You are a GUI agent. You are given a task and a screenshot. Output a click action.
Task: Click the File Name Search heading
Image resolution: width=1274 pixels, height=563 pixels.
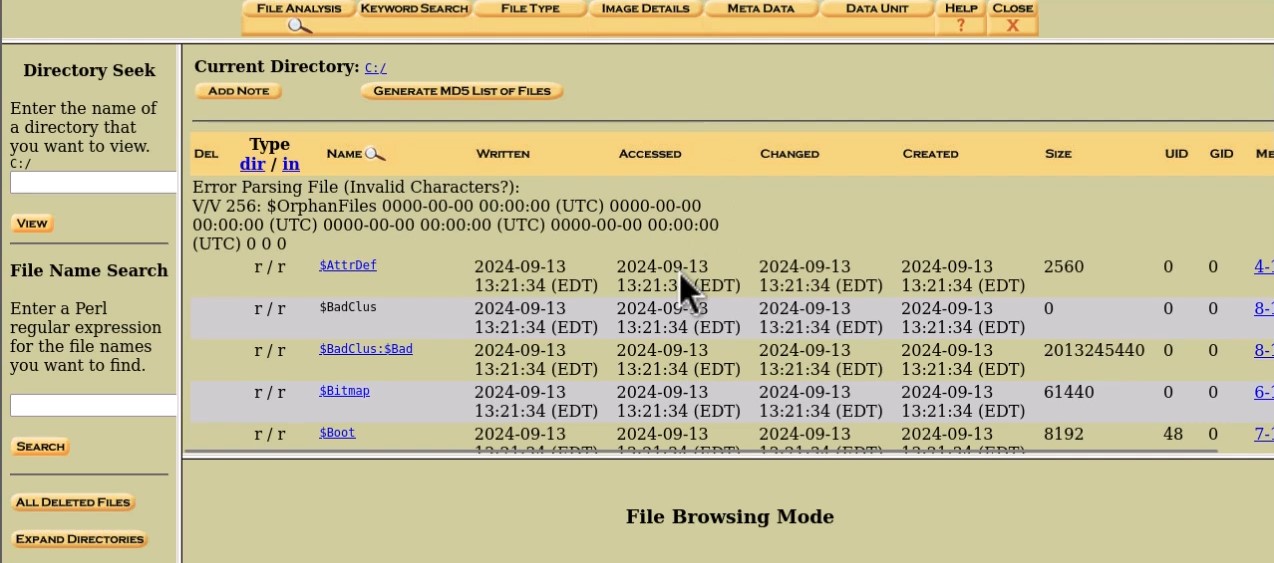pyautogui.click(x=89, y=270)
